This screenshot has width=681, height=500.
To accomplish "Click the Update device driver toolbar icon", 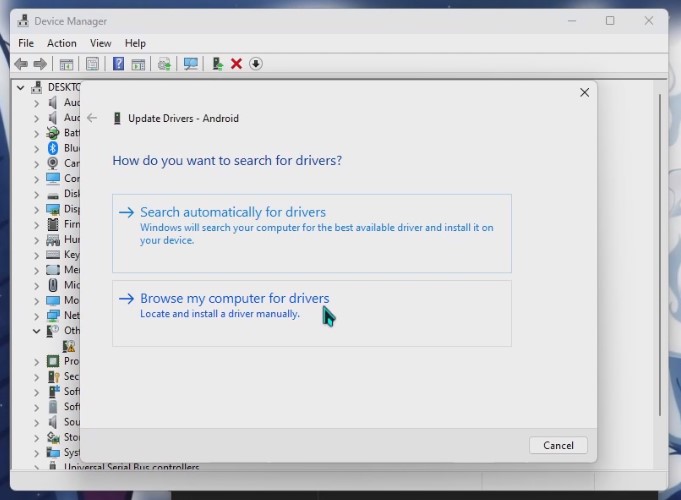I will point(217,64).
